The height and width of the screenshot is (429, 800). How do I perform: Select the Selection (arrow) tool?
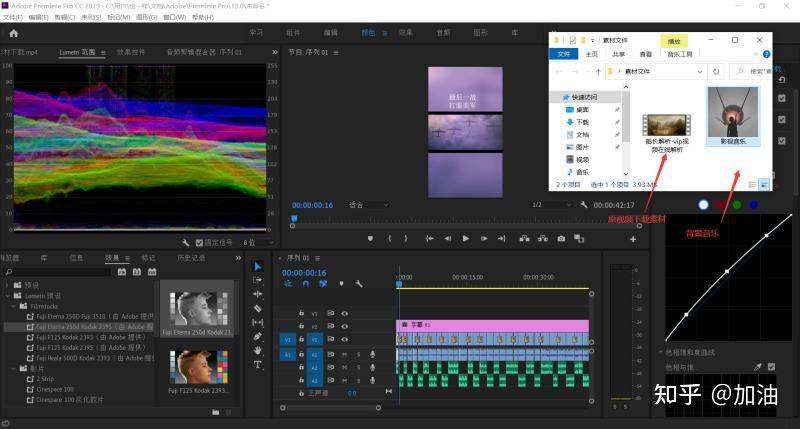pyautogui.click(x=258, y=266)
